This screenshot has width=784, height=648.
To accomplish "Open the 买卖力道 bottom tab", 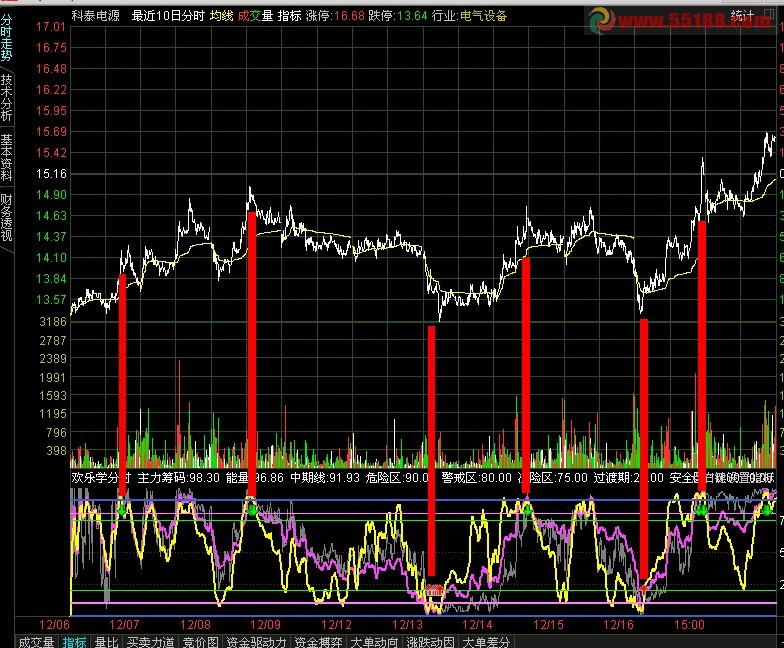I will coord(150,642).
